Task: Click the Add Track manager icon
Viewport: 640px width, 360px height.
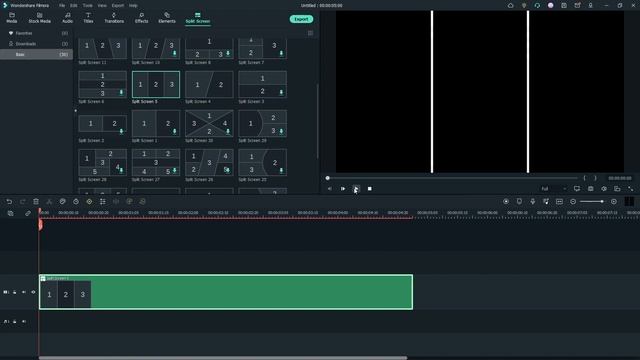Action: click(x=11, y=213)
